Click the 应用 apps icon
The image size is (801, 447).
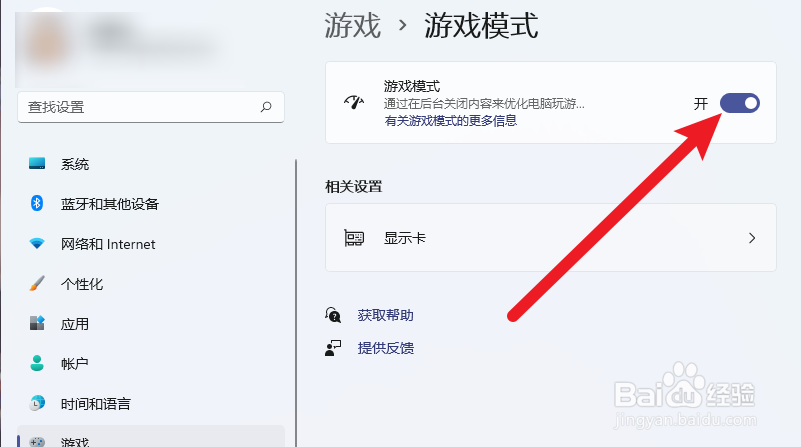[37, 323]
